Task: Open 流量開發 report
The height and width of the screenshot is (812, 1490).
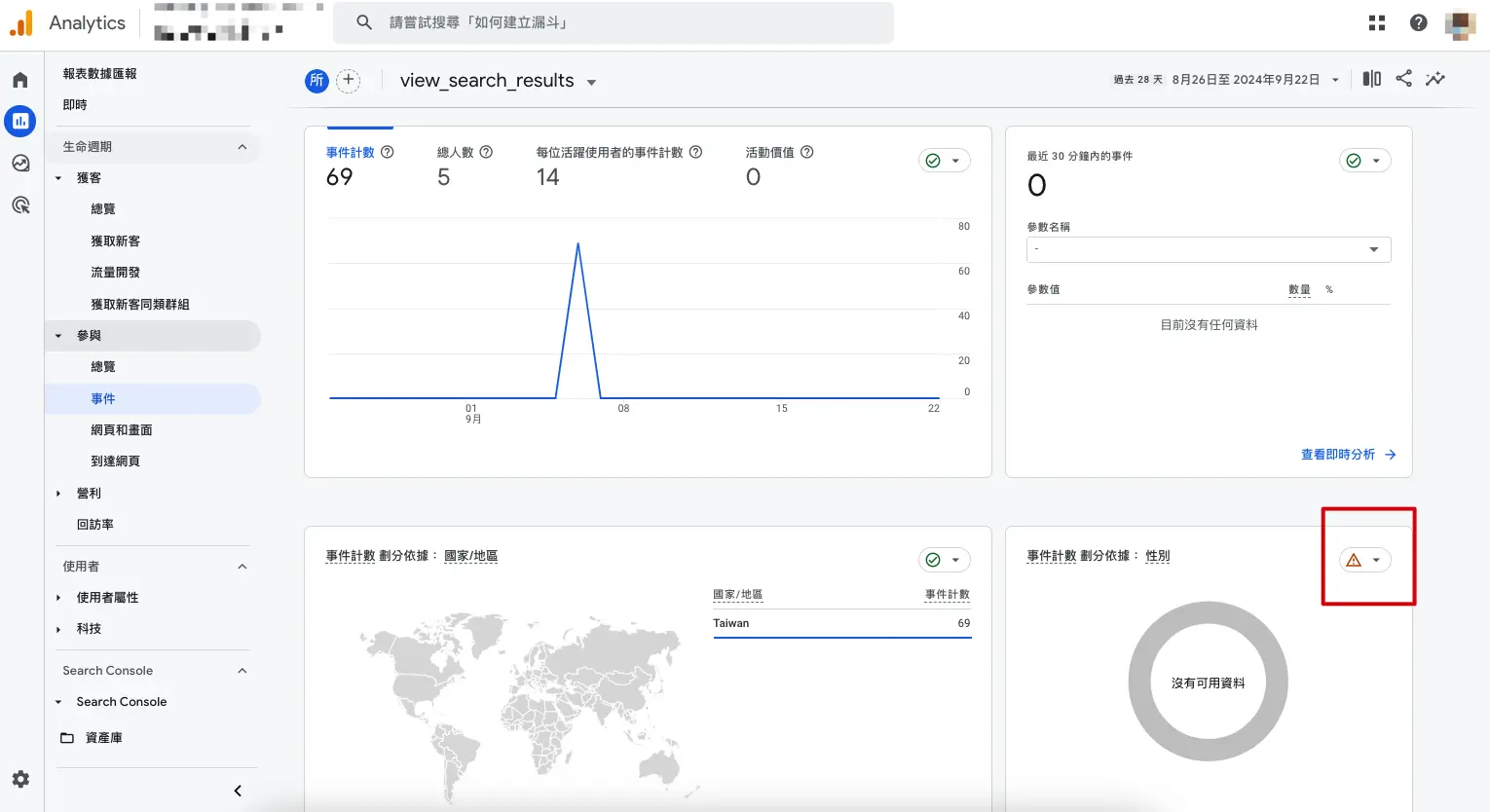Action: point(116,273)
